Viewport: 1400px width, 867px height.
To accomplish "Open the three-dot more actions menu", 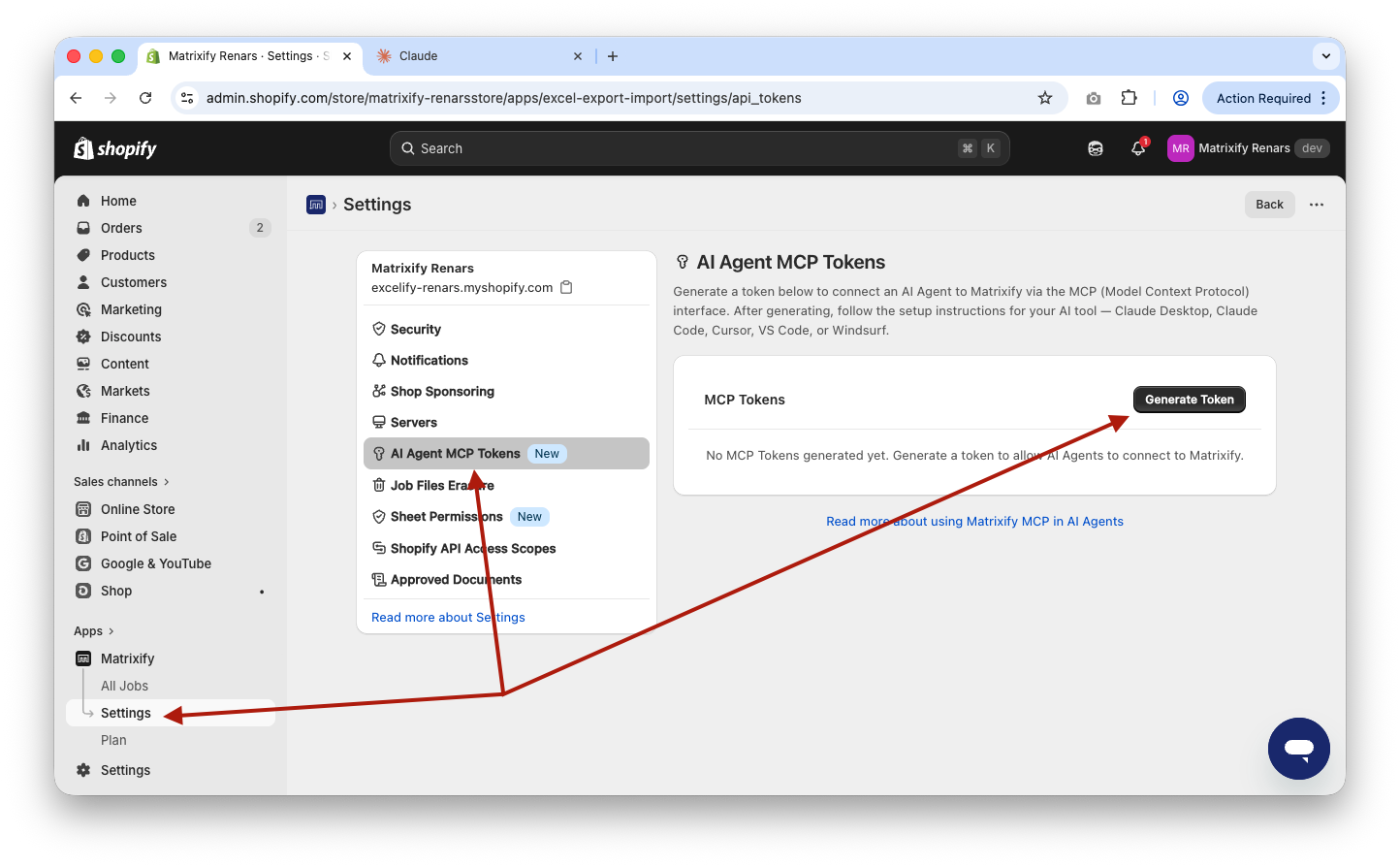I will (x=1317, y=205).
